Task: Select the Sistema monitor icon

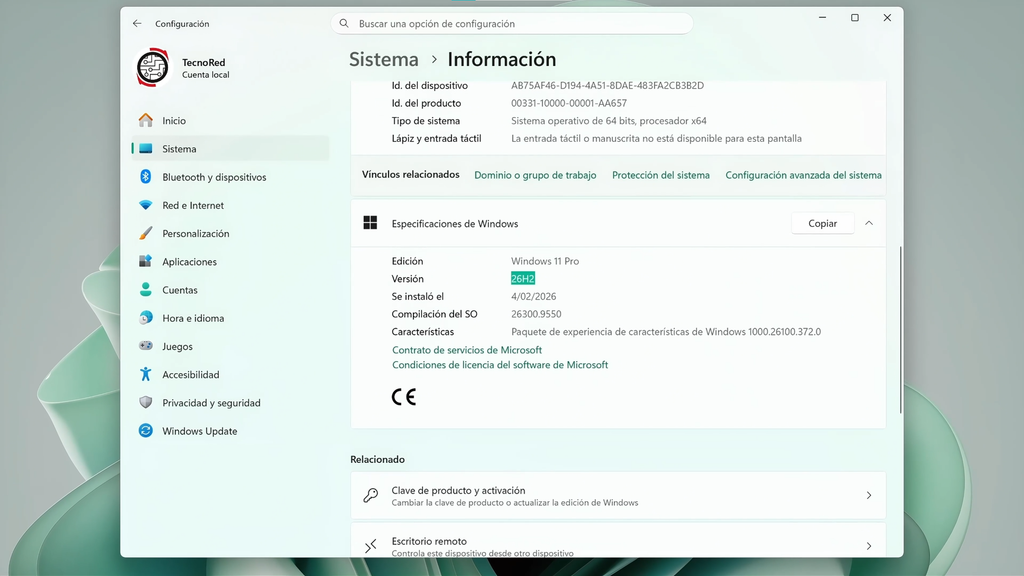Action: point(146,148)
